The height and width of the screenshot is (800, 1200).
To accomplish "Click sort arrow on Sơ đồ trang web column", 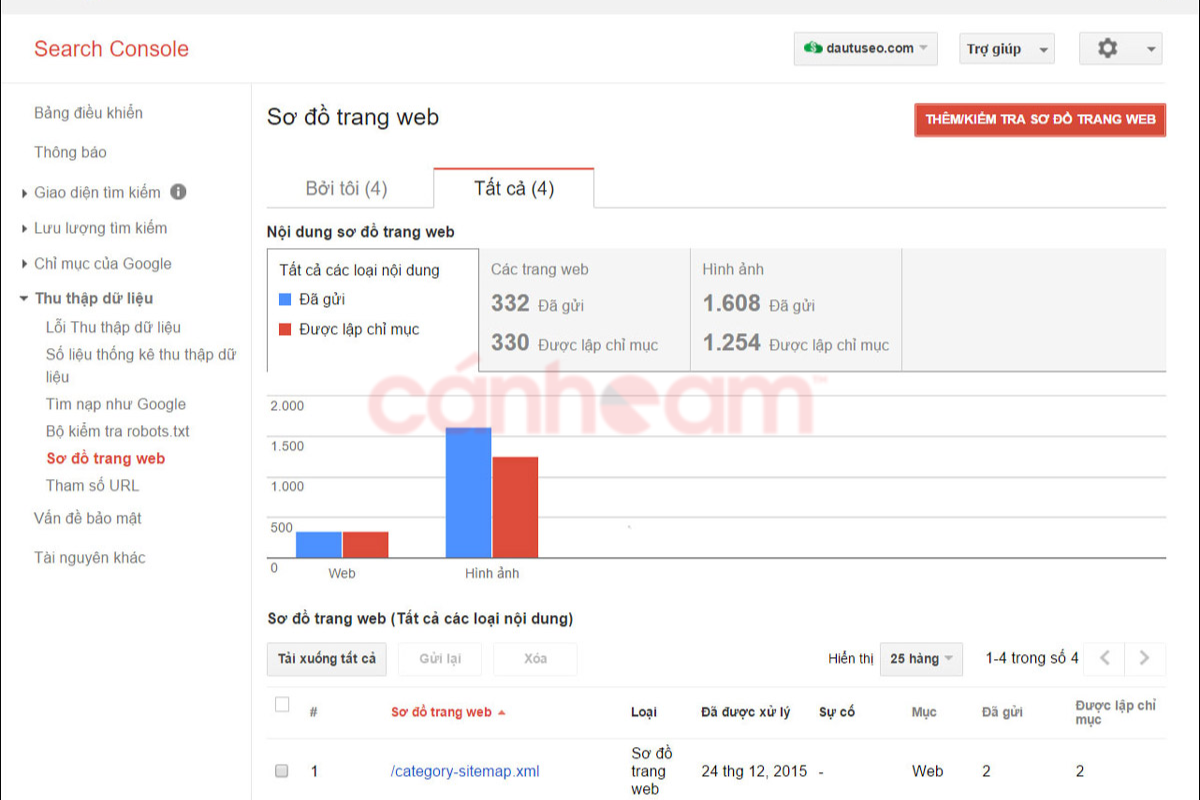I will tap(502, 713).
